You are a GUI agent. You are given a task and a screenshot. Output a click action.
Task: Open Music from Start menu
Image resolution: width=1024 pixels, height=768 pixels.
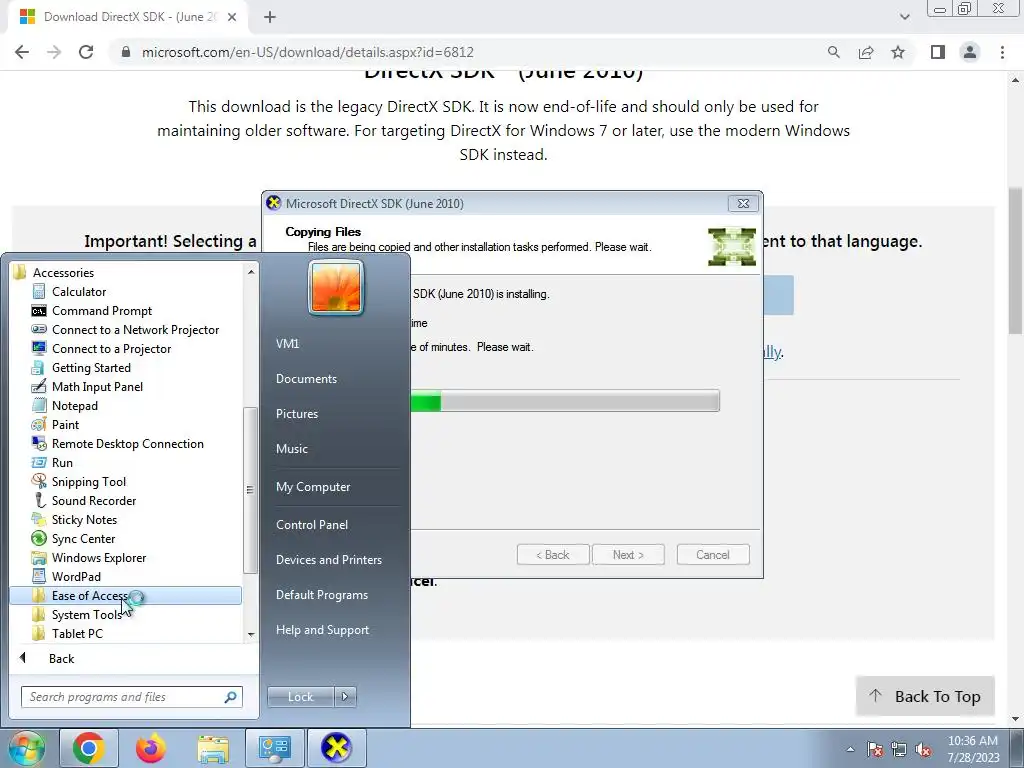291,449
